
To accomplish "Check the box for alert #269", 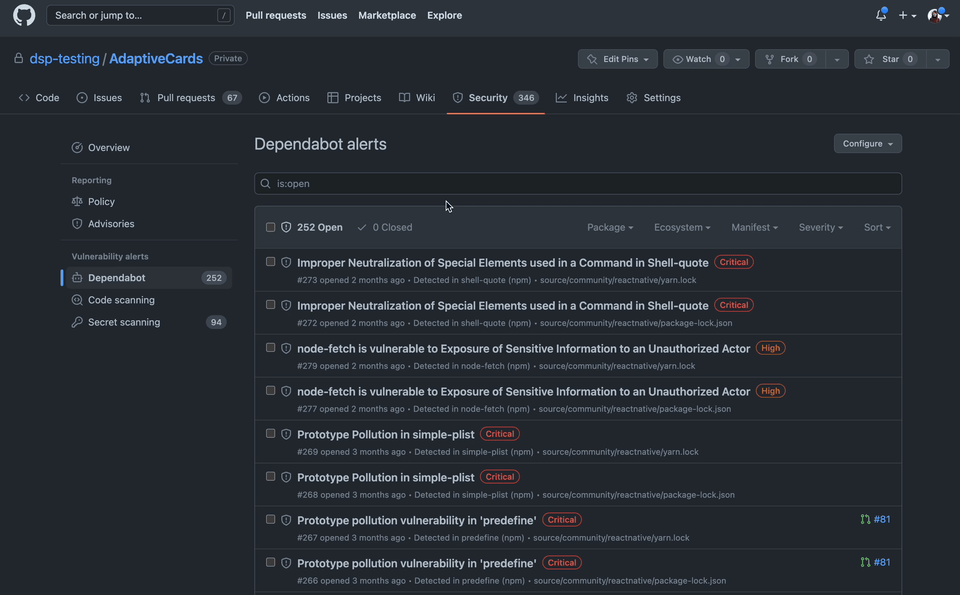I will tap(270, 433).
